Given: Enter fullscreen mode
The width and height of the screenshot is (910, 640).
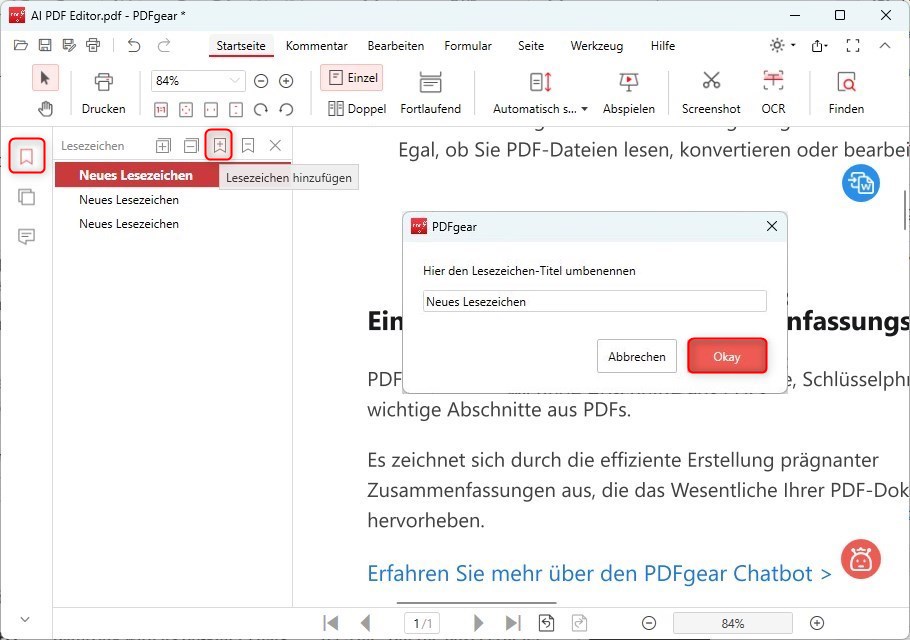Looking at the screenshot, I should click(x=853, y=45).
